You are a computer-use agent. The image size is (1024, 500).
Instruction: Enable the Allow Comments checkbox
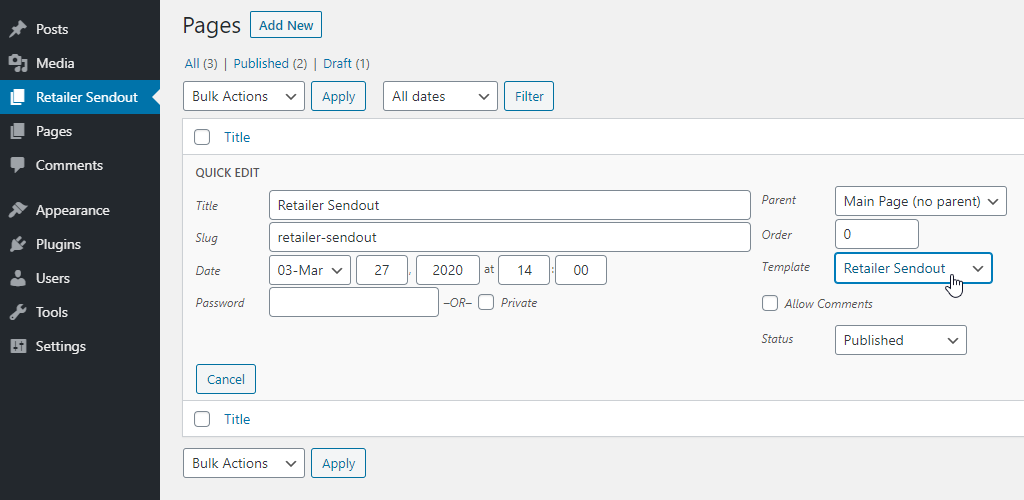point(770,304)
